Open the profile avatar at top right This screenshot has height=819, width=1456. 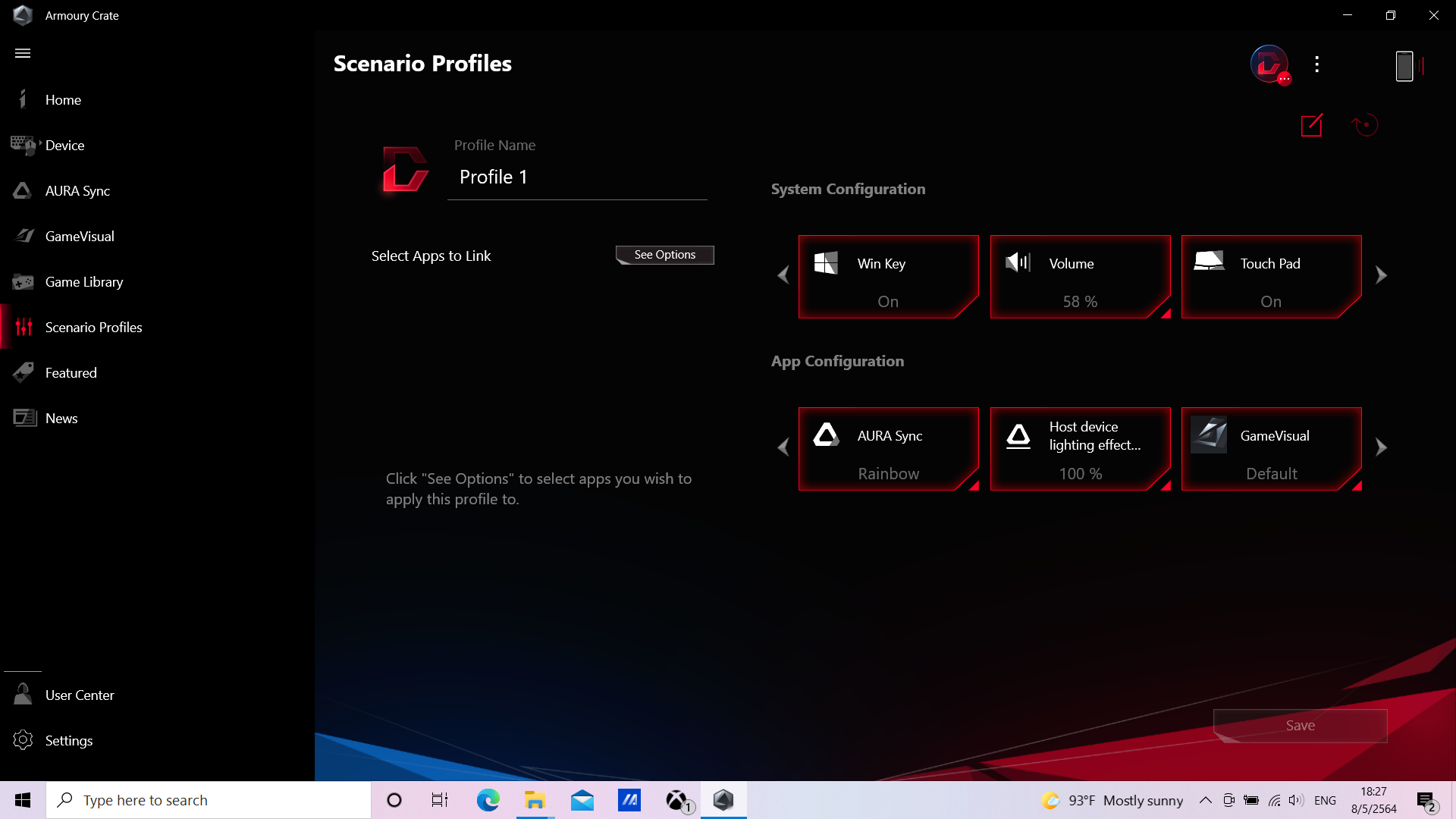tap(1269, 64)
